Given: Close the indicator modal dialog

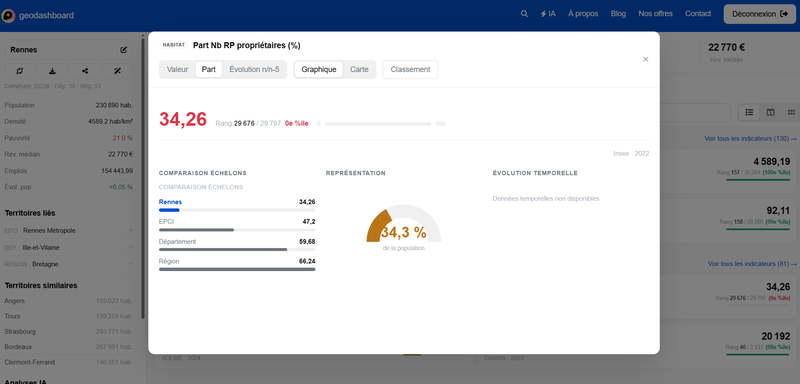Looking at the screenshot, I should [x=645, y=60].
